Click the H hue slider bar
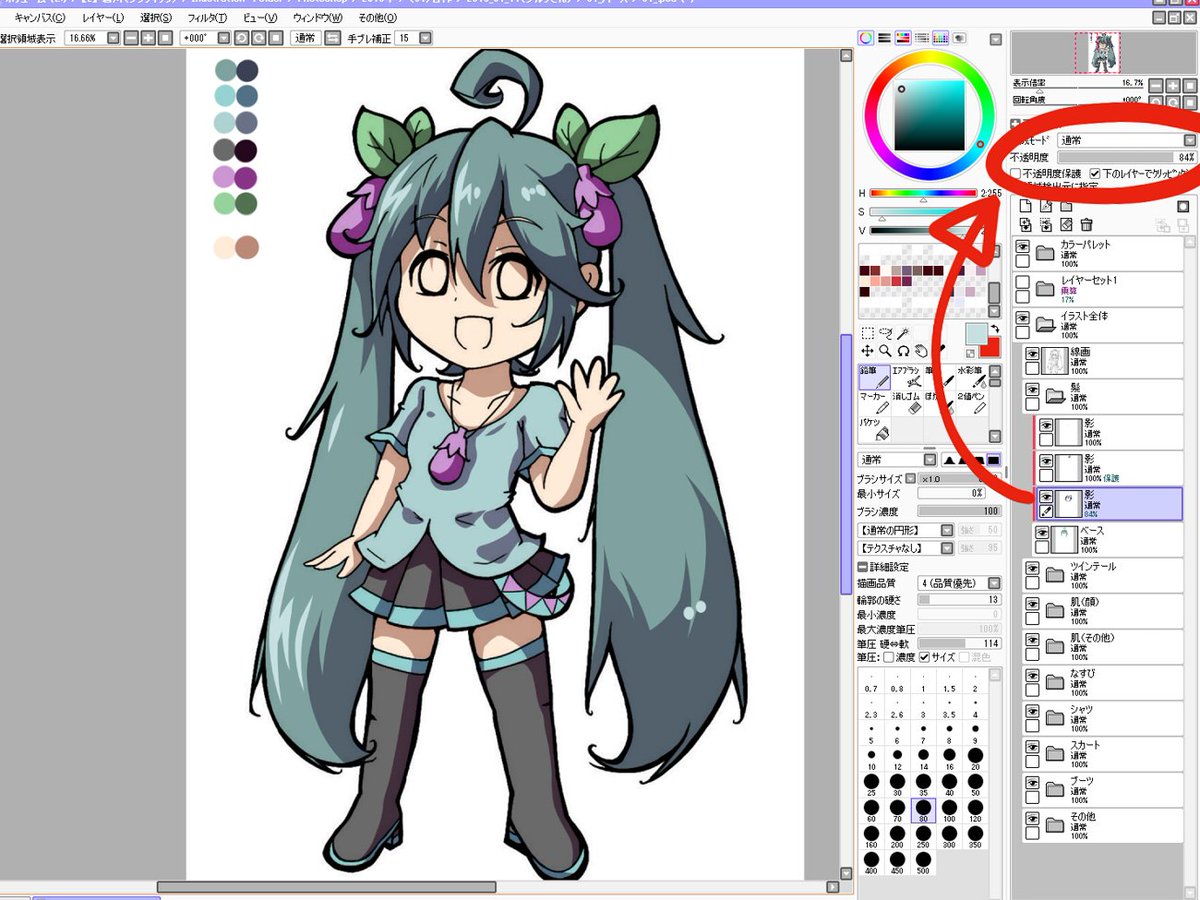Screen dimensions: 1200x900 coord(923,192)
